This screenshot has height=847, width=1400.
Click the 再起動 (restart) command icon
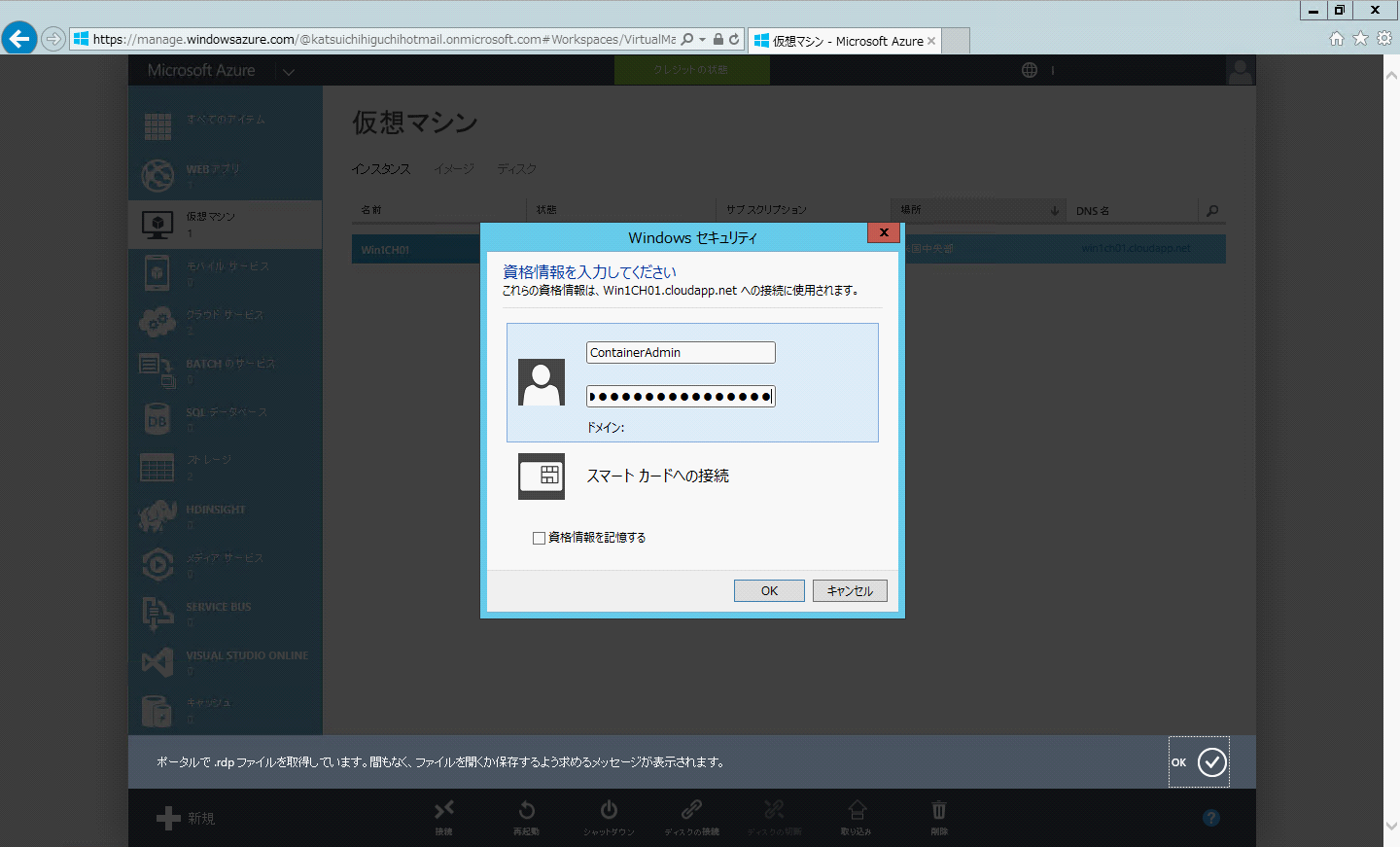pos(526,810)
